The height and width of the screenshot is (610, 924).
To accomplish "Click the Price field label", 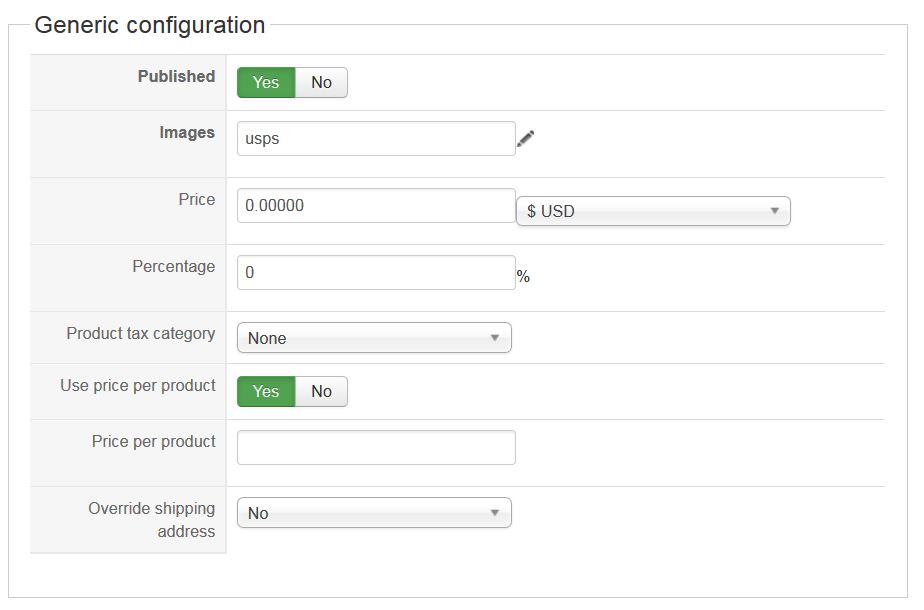I will 197,200.
